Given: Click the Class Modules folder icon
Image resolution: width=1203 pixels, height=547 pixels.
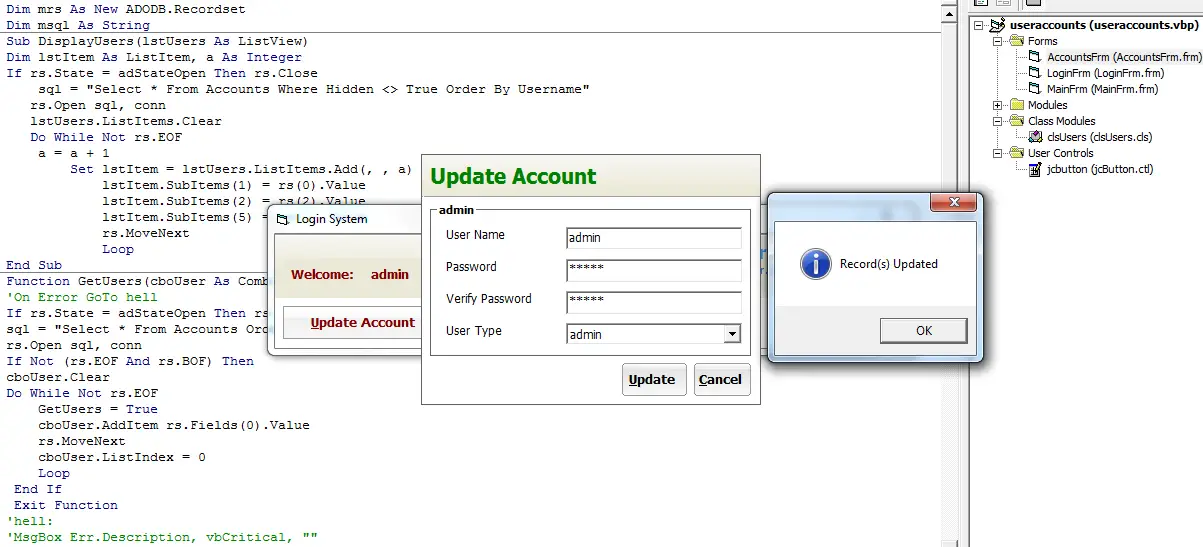Looking at the screenshot, I should [x=1016, y=121].
